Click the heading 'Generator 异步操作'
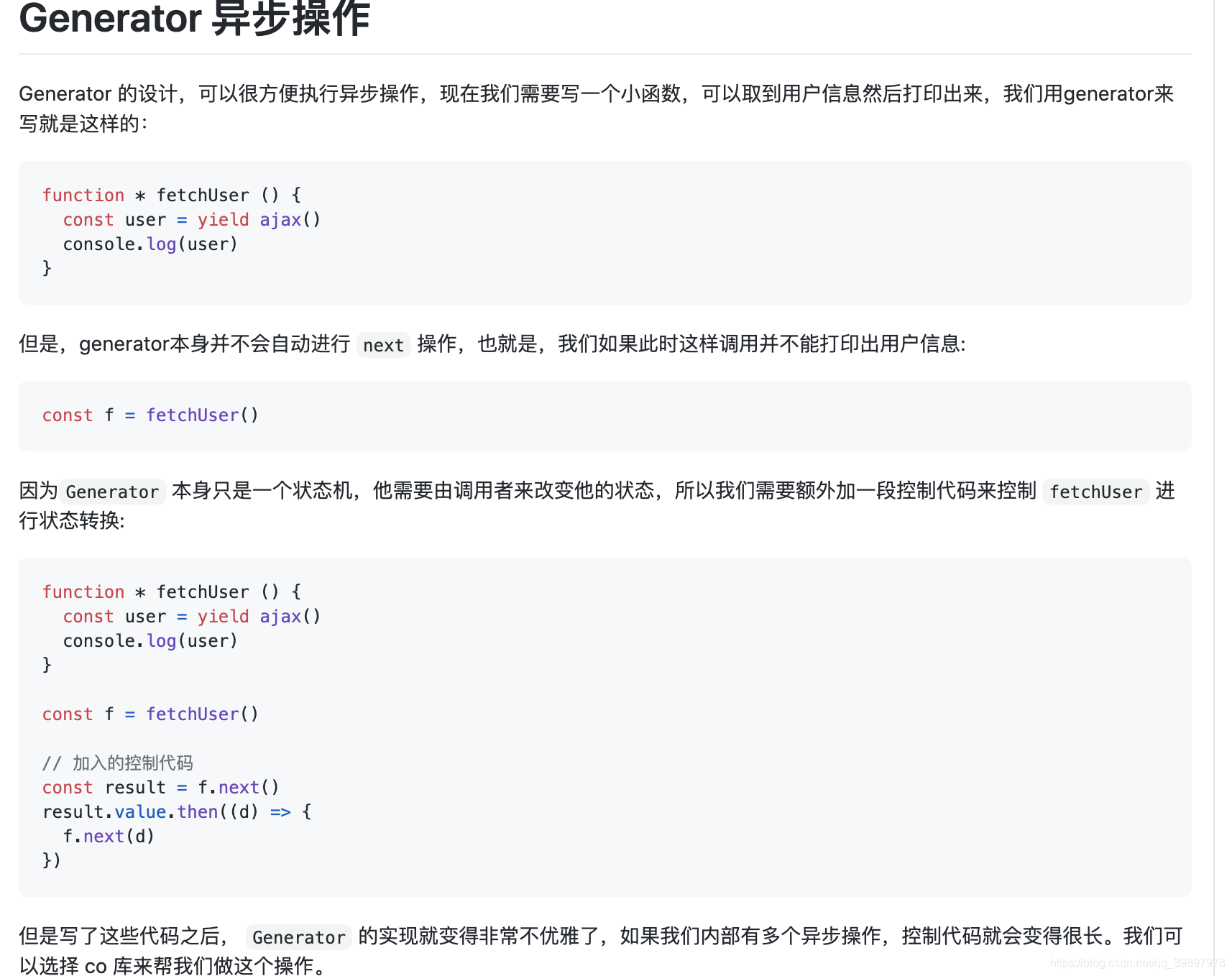This screenshot has width=1232, height=976. click(x=194, y=18)
